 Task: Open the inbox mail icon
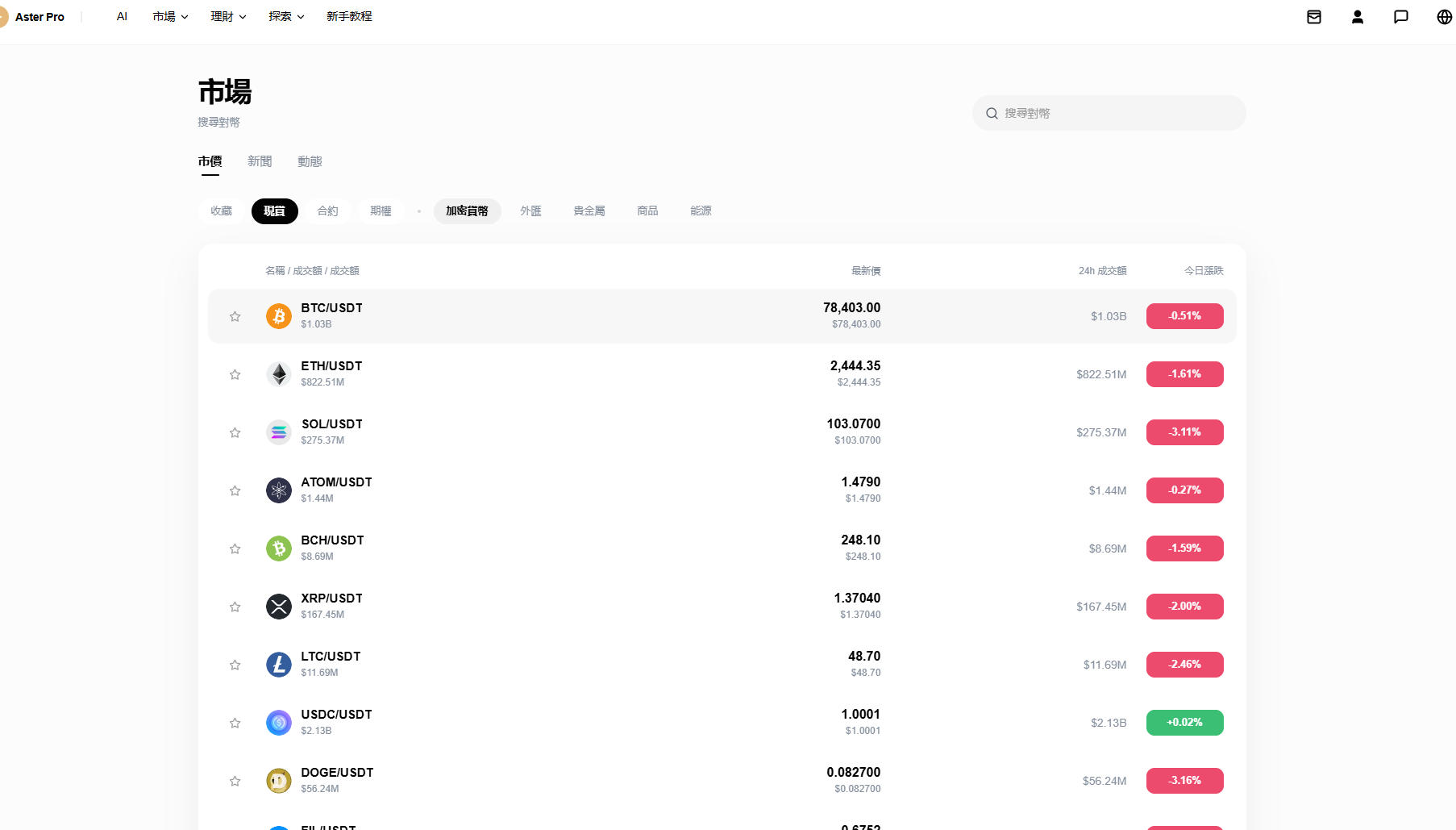pos(1314,17)
